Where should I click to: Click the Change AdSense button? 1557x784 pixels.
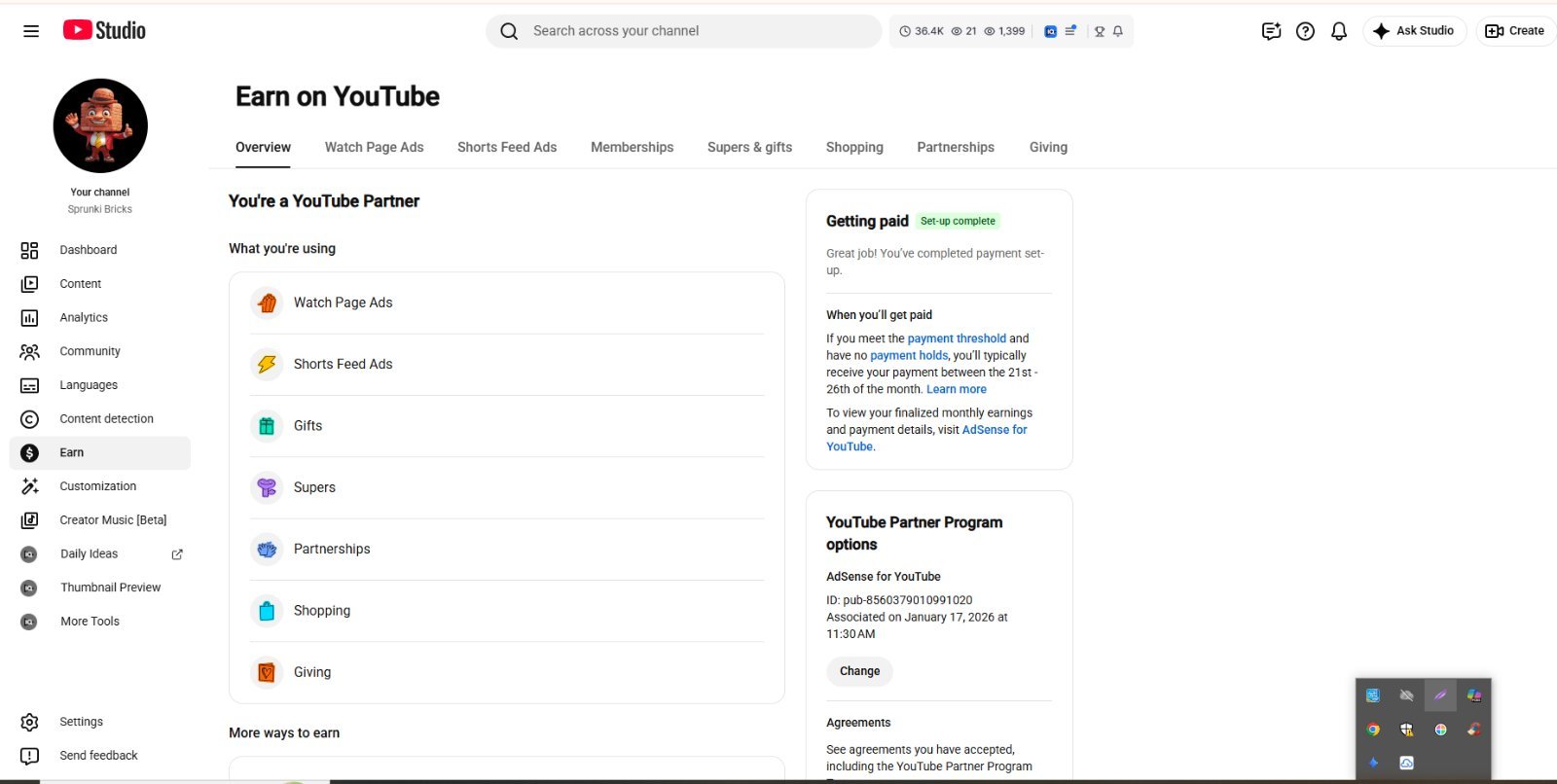[x=859, y=671]
